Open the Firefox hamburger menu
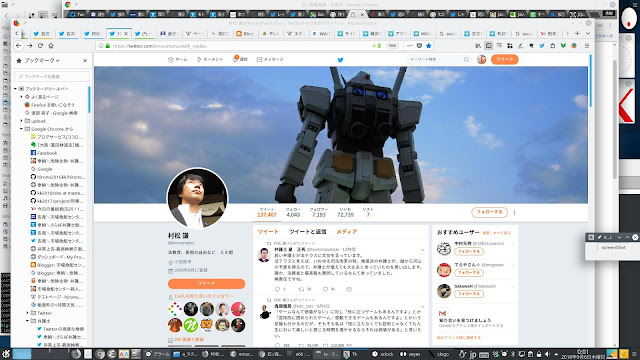640x360 pixels. (x=587, y=46)
